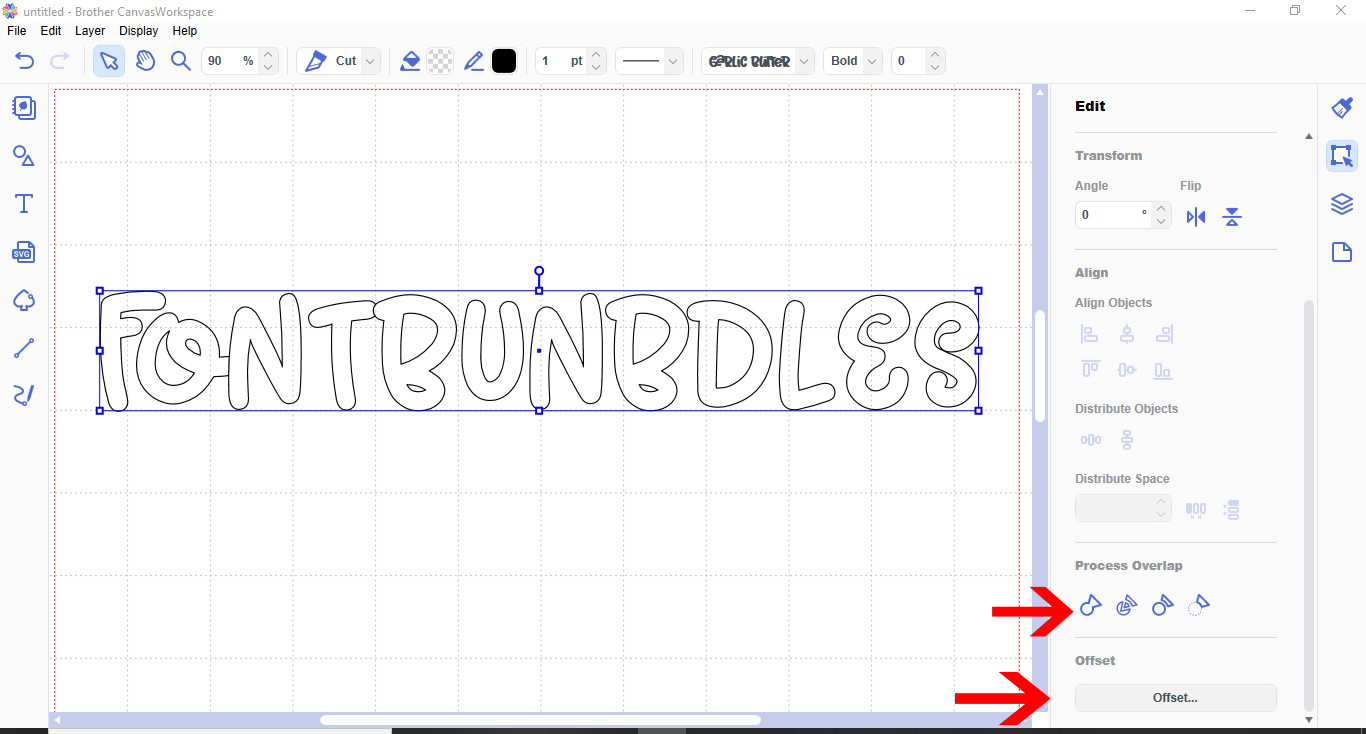Screen dimensions: 1366x734
Task: Click the line color pencil icon
Action: (x=474, y=61)
